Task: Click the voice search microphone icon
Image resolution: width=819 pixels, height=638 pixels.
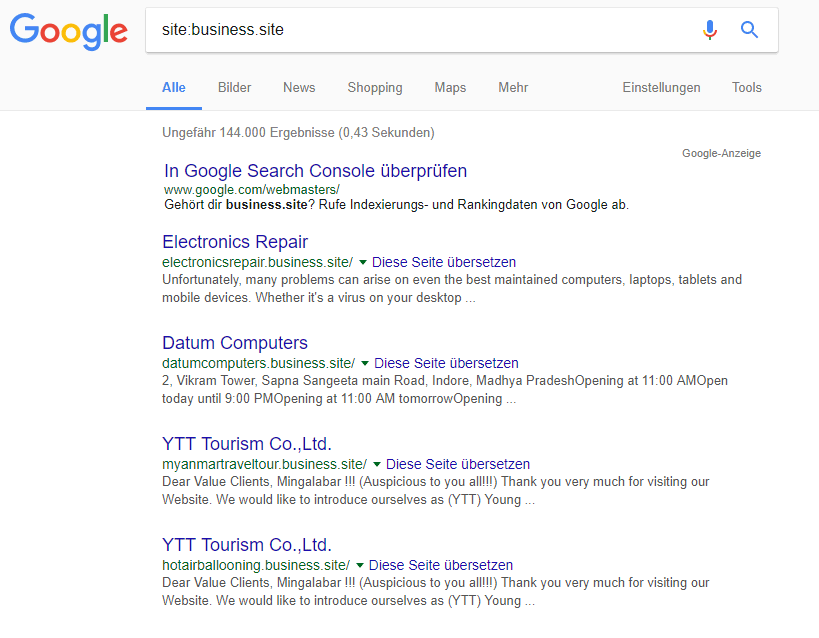Action: [710, 30]
